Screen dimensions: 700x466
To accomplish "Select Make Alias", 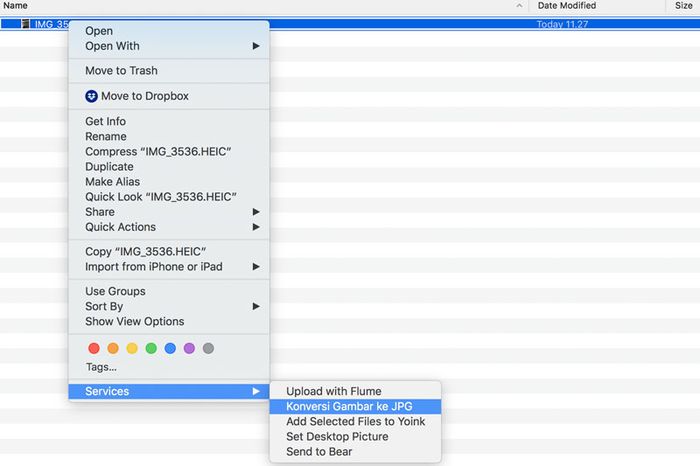I will (169, 182).
